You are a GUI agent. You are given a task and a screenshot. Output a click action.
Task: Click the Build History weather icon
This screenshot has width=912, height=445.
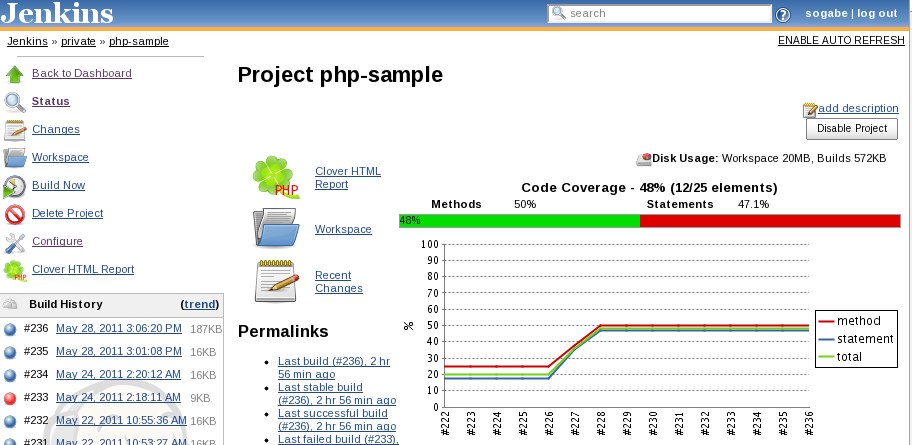coord(10,304)
